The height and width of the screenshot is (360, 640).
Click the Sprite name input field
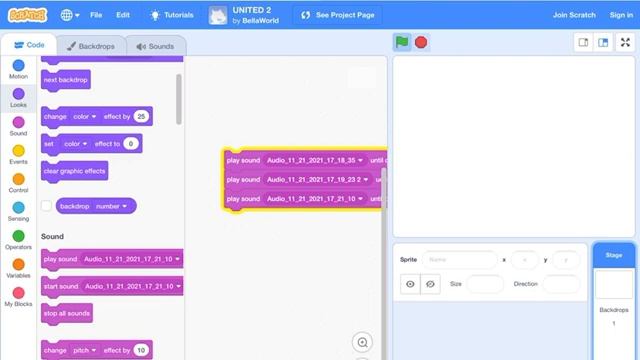(x=460, y=260)
